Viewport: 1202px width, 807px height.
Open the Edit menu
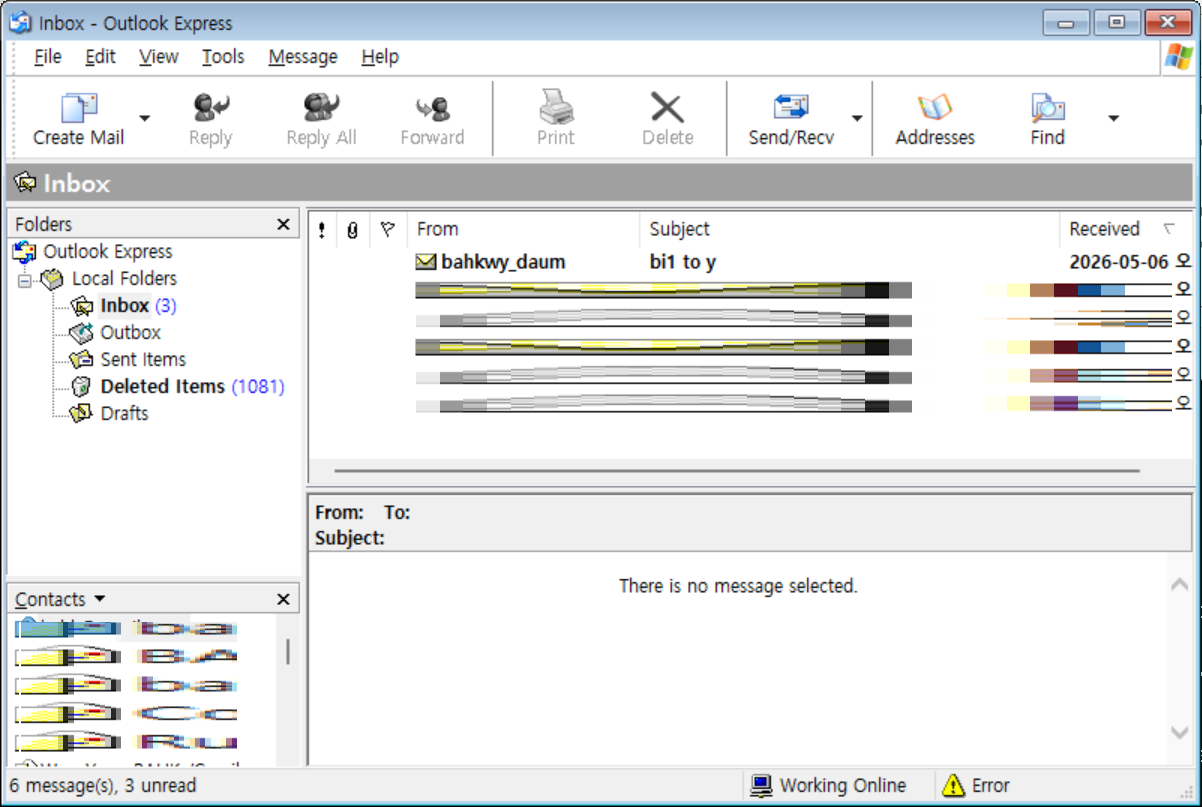pyautogui.click(x=100, y=57)
